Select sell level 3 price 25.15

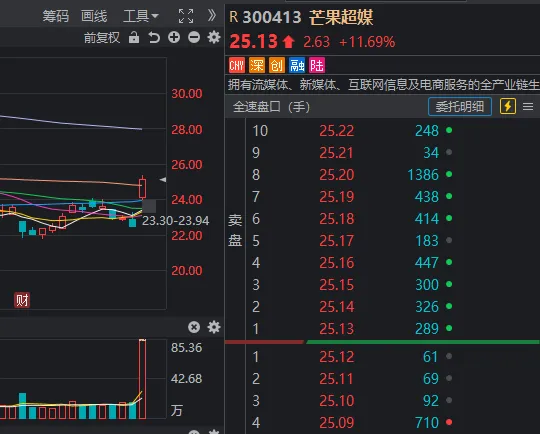point(336,285)
